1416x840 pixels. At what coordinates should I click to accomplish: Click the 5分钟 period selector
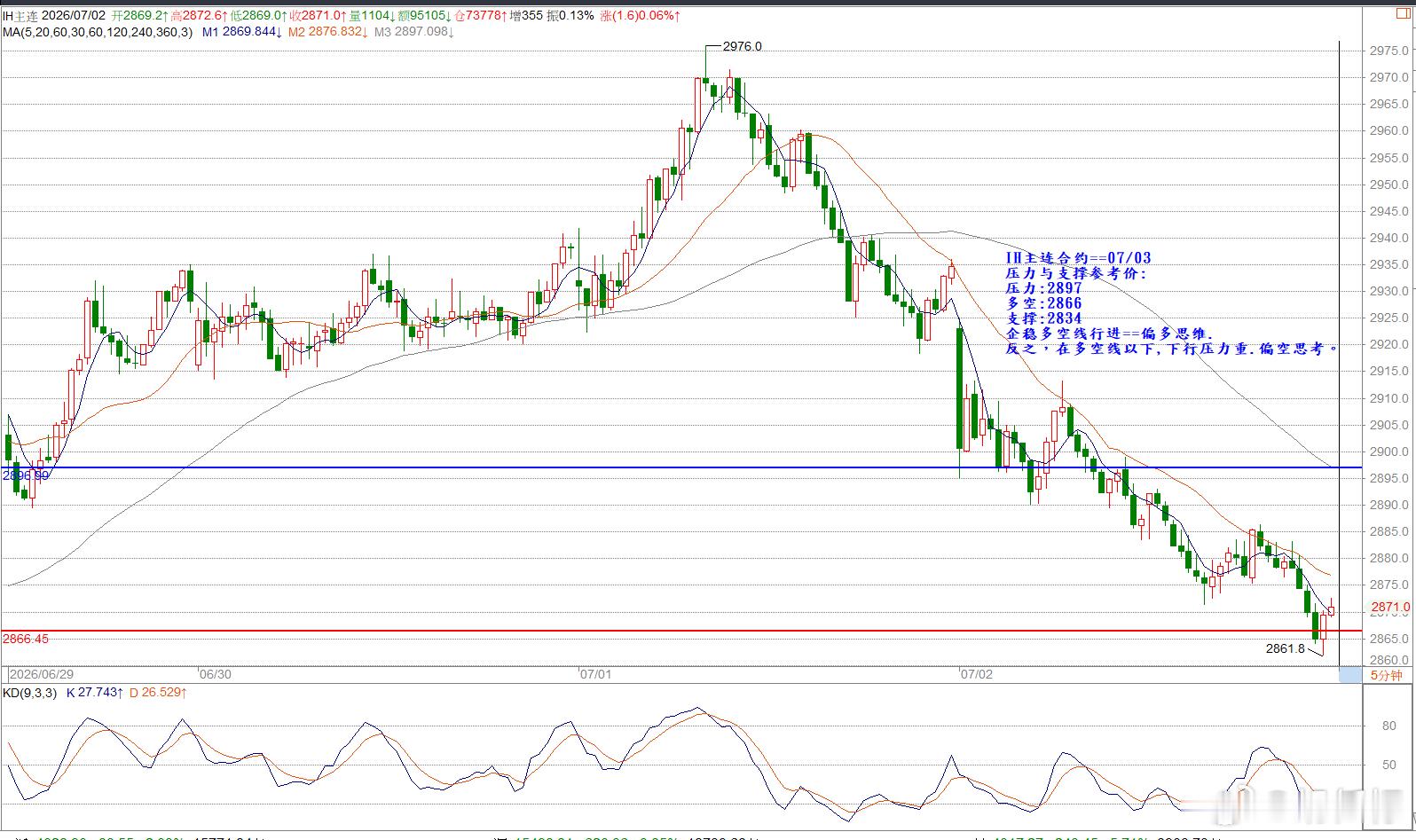point(1386,675)
